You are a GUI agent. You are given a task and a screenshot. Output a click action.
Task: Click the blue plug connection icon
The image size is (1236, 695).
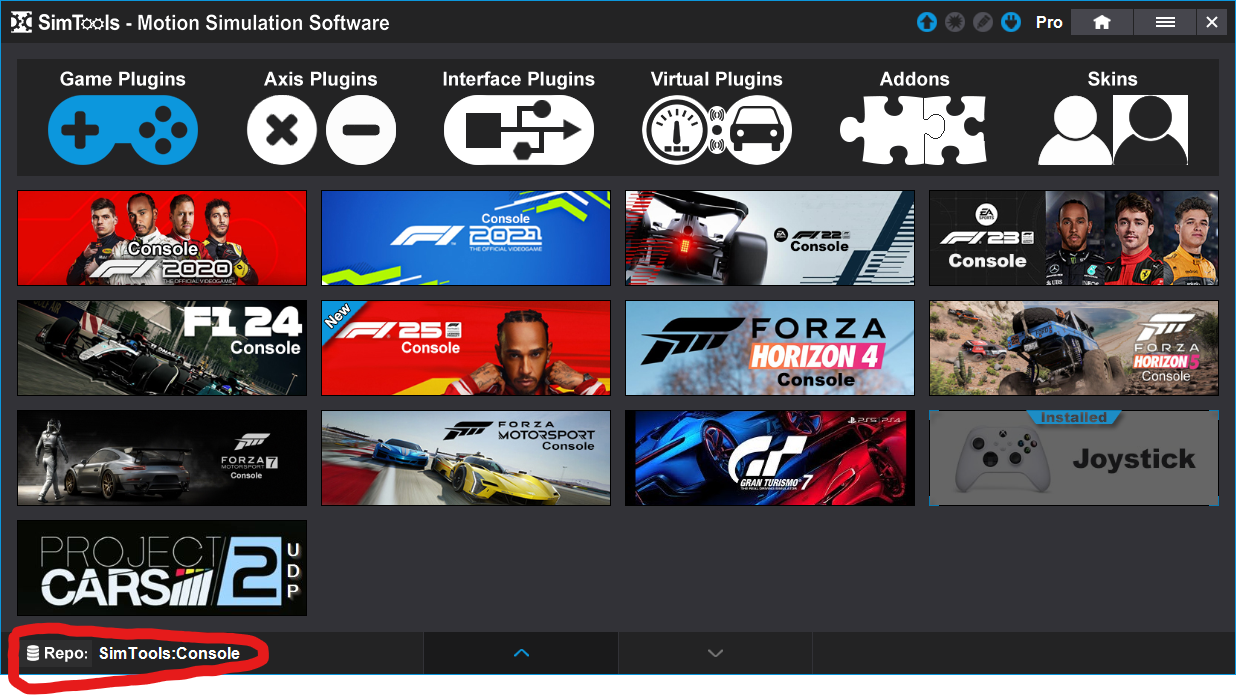pos(1011,22)
